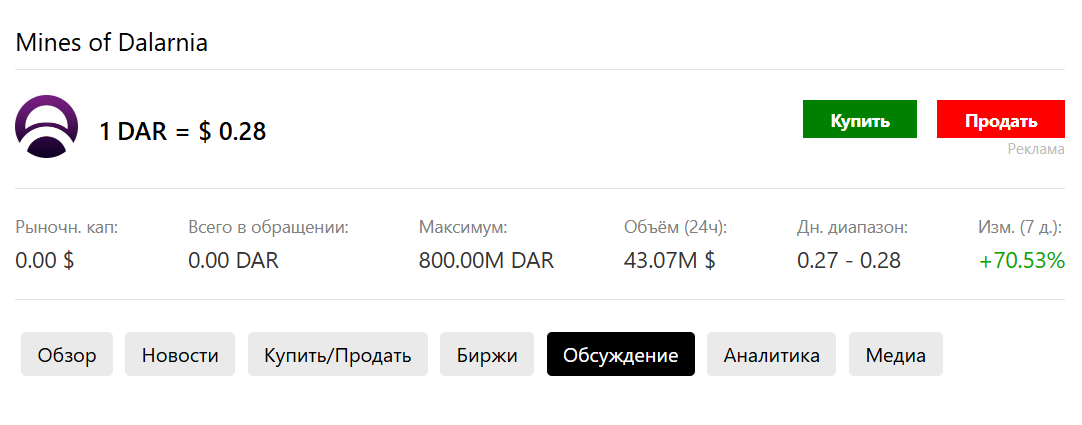Click the +70.53% weekly change value
This screenshot has height=425, width=1082.
(x=1022, y=261)
